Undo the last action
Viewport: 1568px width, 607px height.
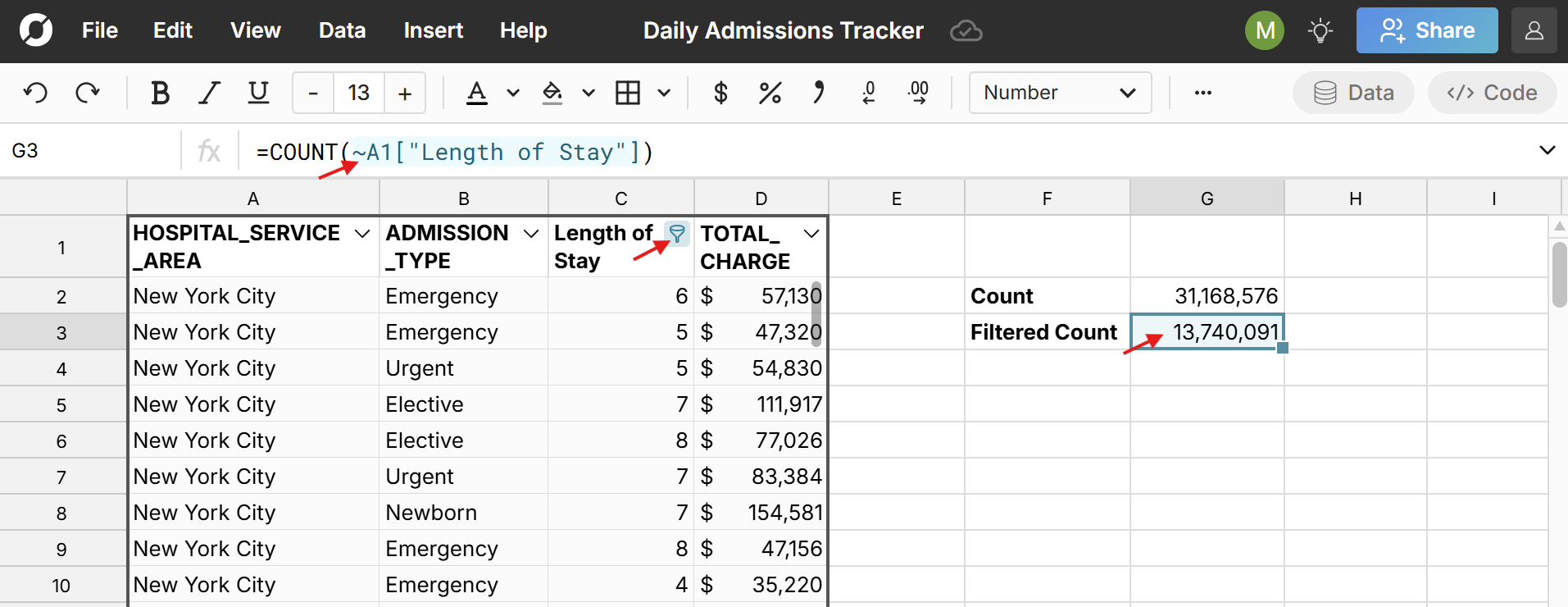click(35, 93)
